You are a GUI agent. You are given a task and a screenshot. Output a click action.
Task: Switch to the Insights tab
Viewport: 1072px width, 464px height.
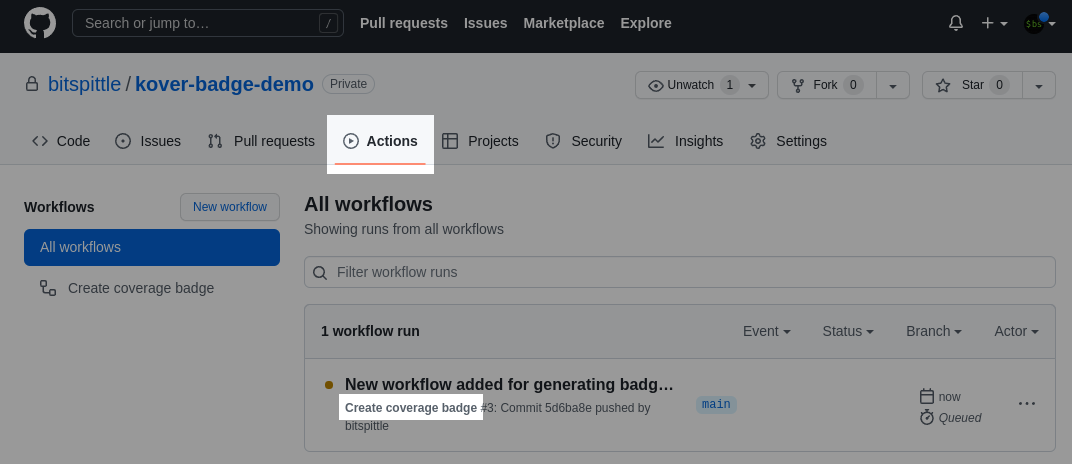tap(685, 141)
